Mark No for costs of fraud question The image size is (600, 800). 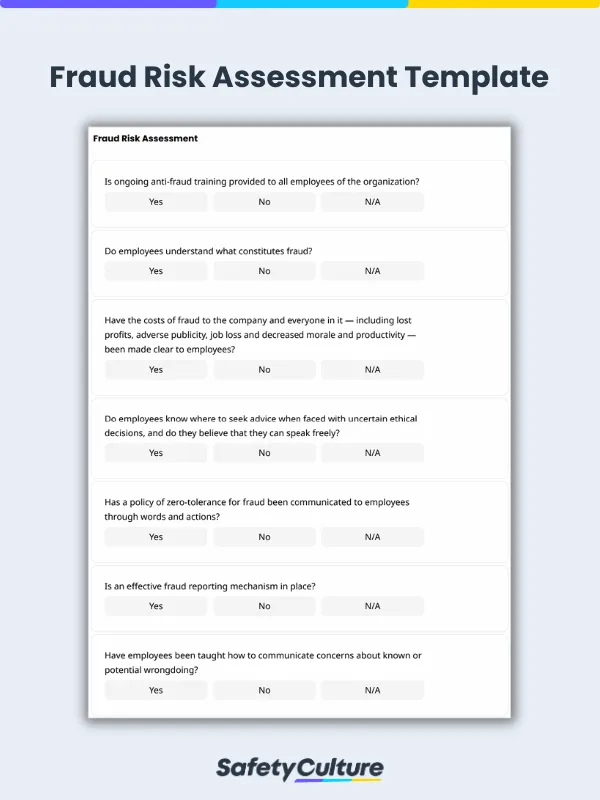[x=264, y=370]
